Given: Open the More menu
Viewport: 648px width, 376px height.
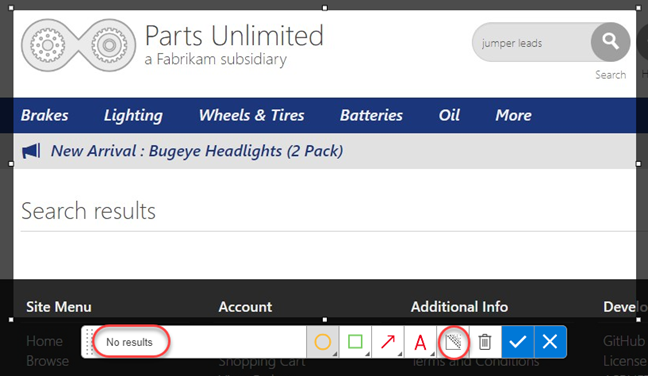Looking at the screenshot, I should tap(513, 115).
